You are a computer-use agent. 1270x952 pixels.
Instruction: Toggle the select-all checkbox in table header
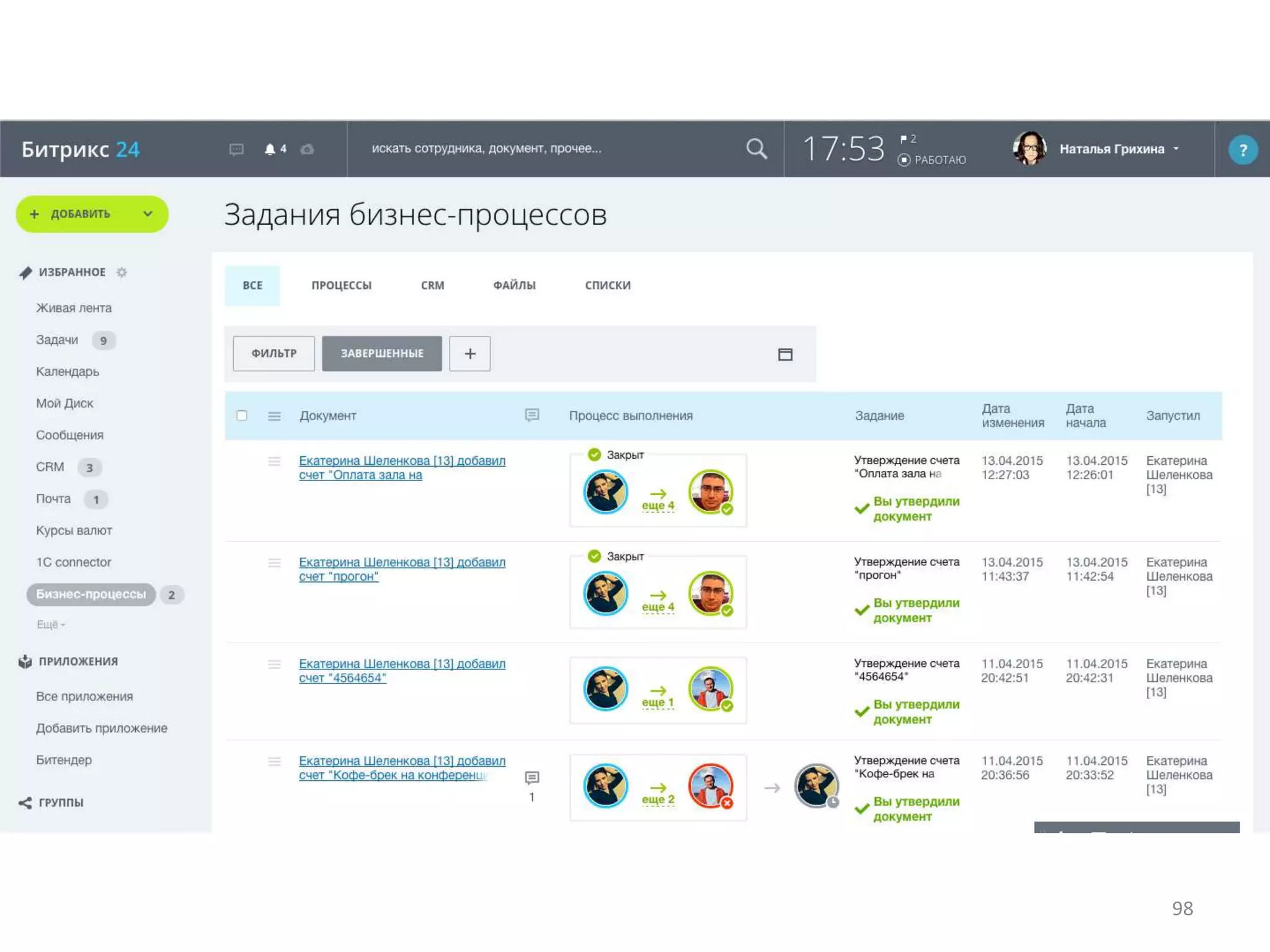point(242,415)
